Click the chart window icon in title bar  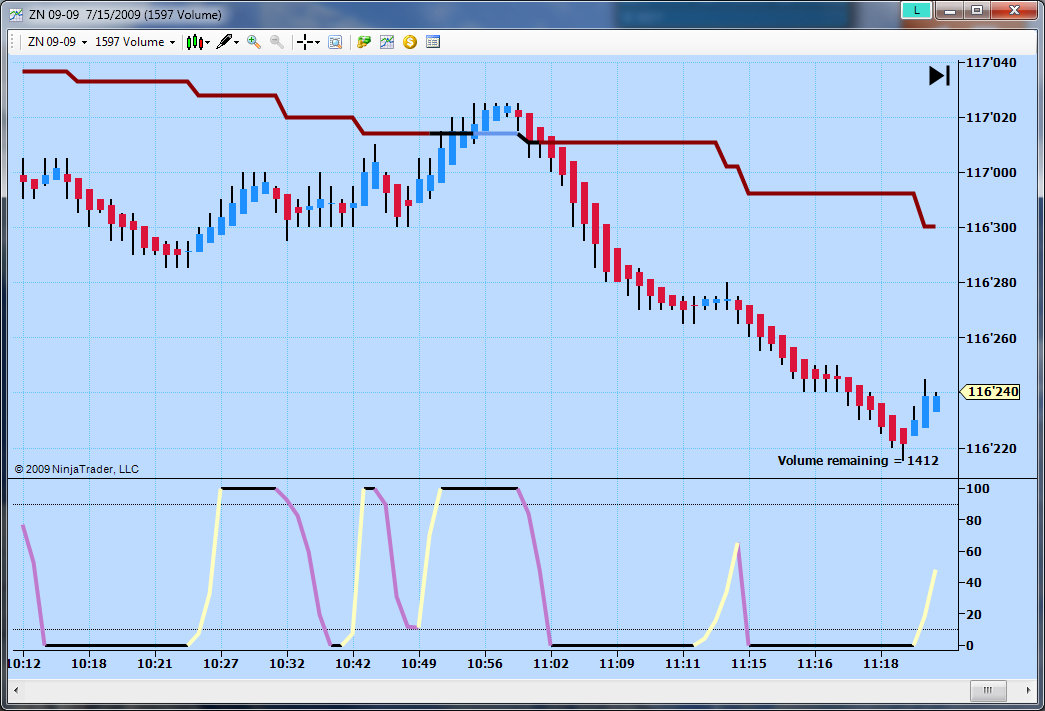pyautogui.click(x=16, y=14)
